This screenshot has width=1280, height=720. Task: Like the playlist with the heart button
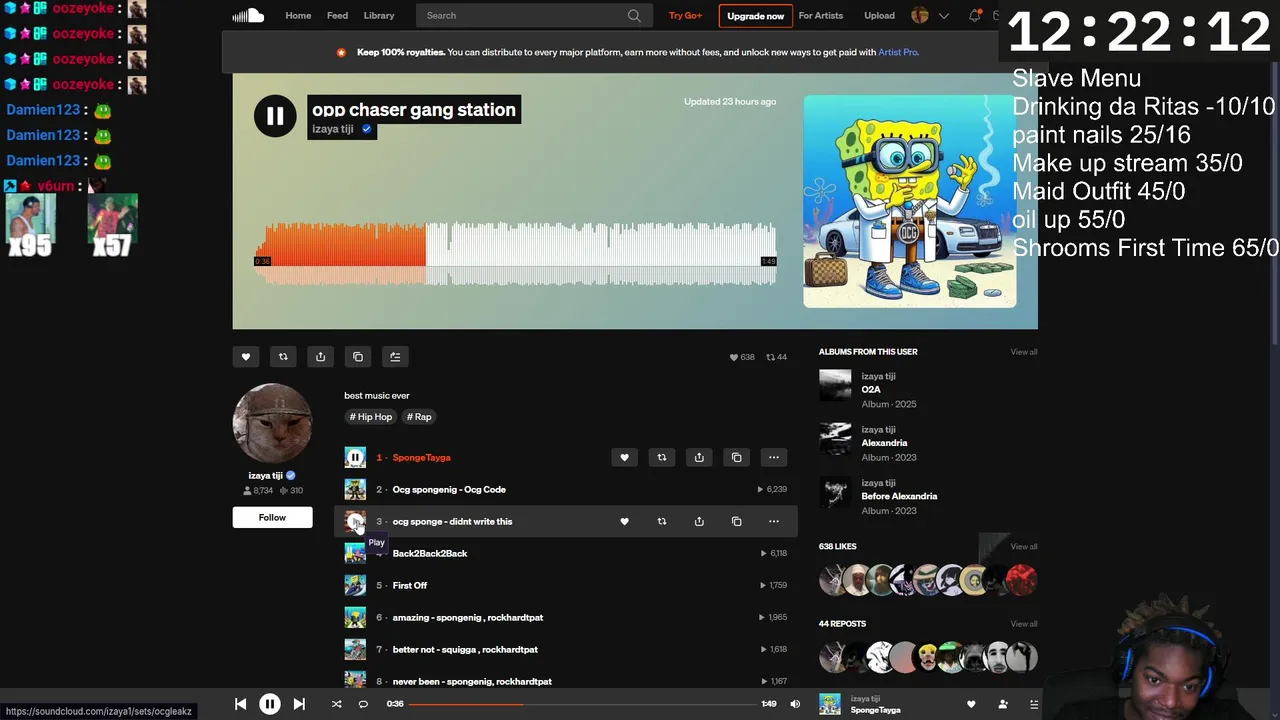pyautogui.click(x=246, y=357)
